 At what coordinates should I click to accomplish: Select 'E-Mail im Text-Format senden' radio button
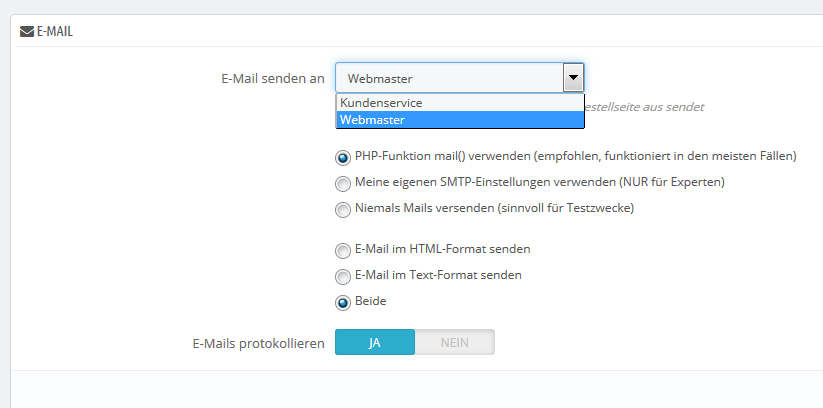(x=343, y=275)
